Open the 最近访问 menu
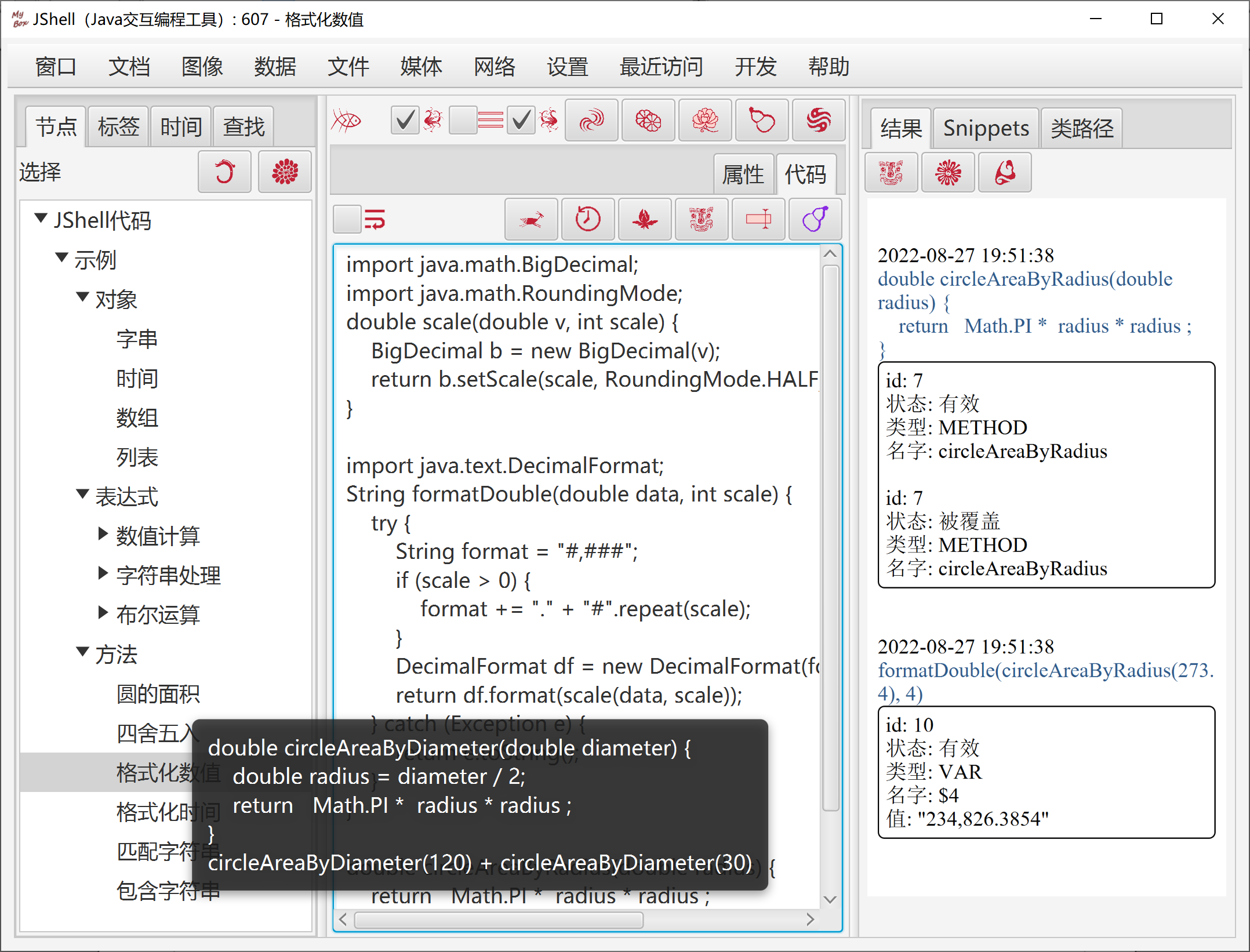Screen dimensions: 1250x952 (x=661, y=67)
